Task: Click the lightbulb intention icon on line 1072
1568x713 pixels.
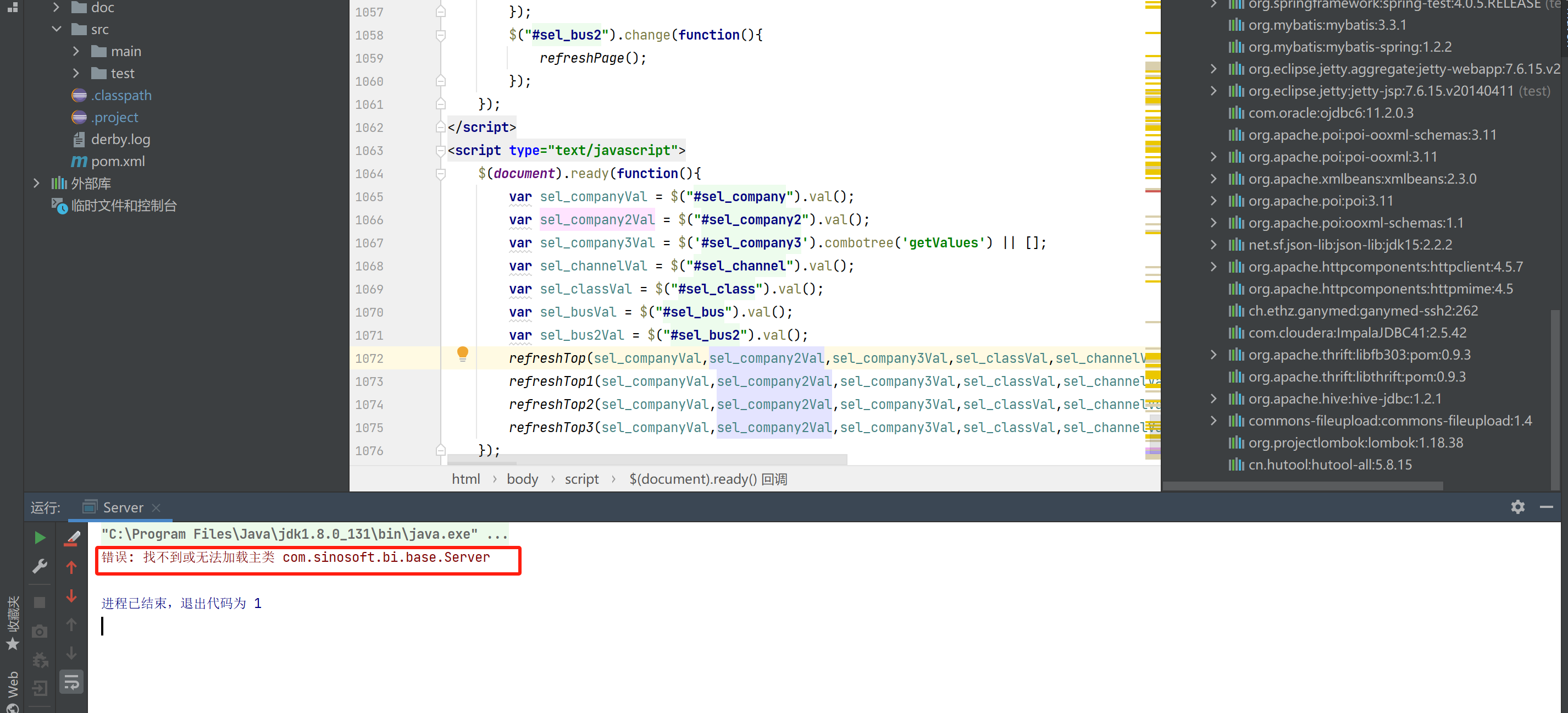Action: [x=463, y=354]
